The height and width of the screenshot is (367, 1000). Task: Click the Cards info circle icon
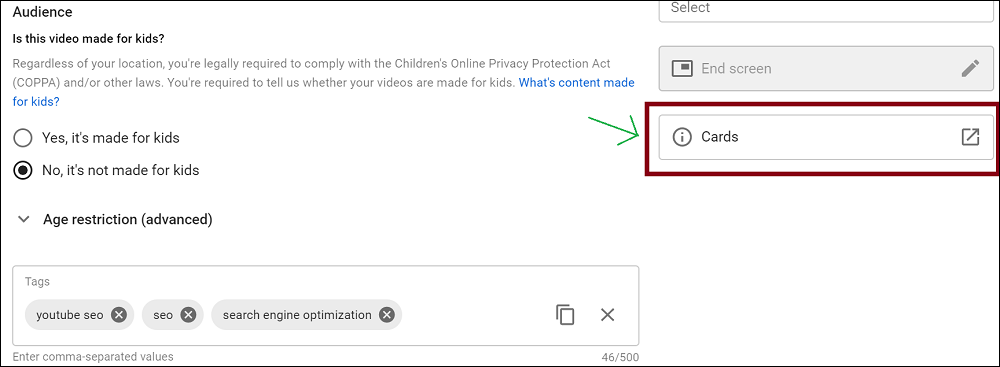tap(682, 137)
